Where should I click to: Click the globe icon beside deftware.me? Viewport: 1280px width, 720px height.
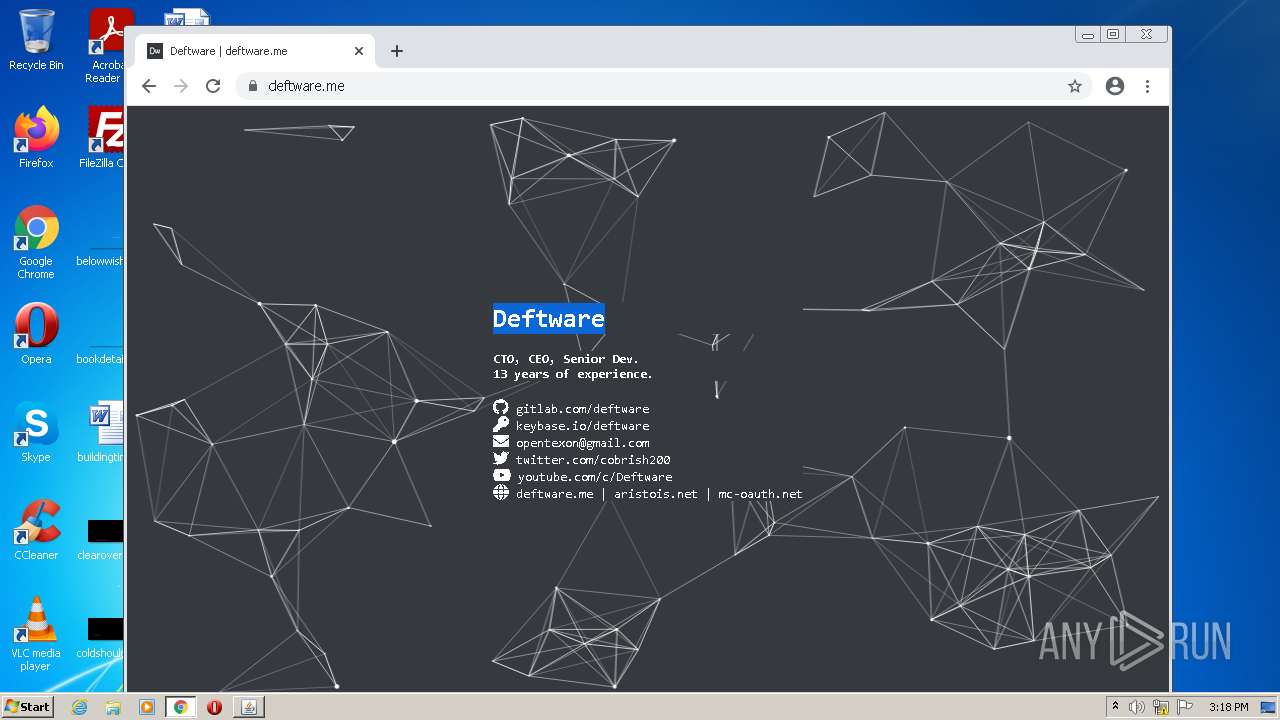(x=501, y=492)
